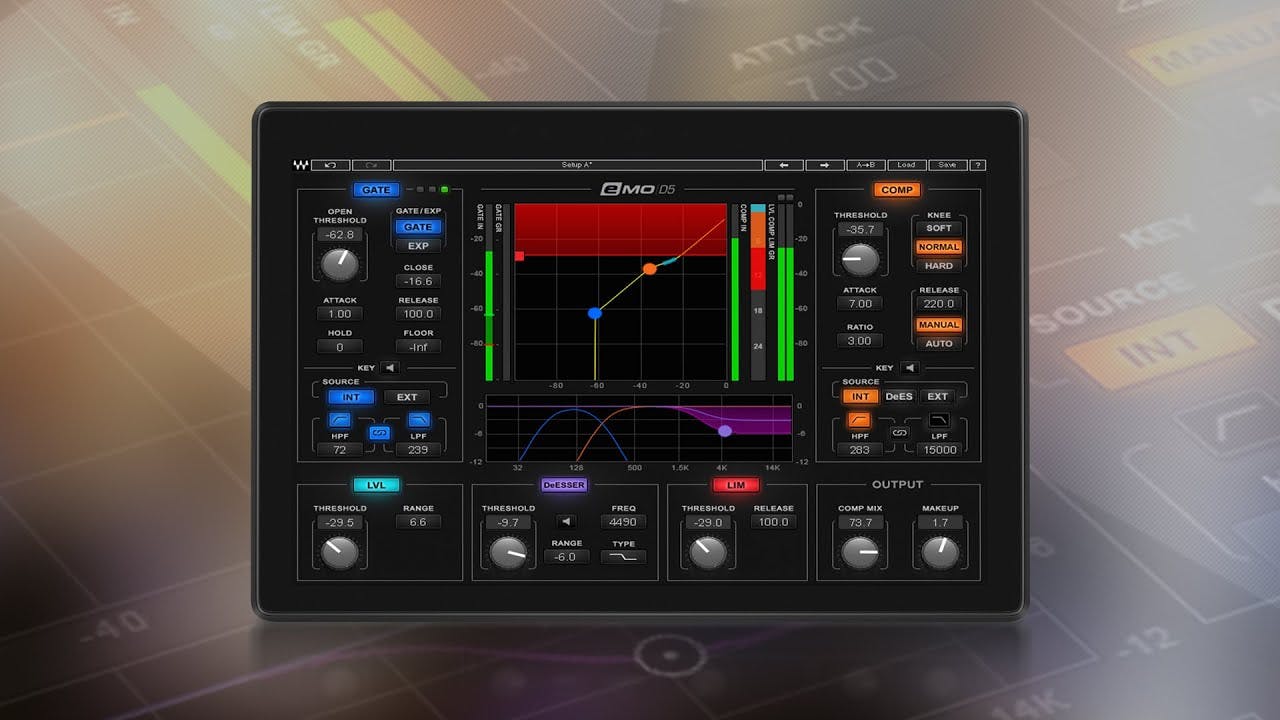Click the A→B copy button
The height and width of the screenshot is (720, 1280).
(866, 165)
